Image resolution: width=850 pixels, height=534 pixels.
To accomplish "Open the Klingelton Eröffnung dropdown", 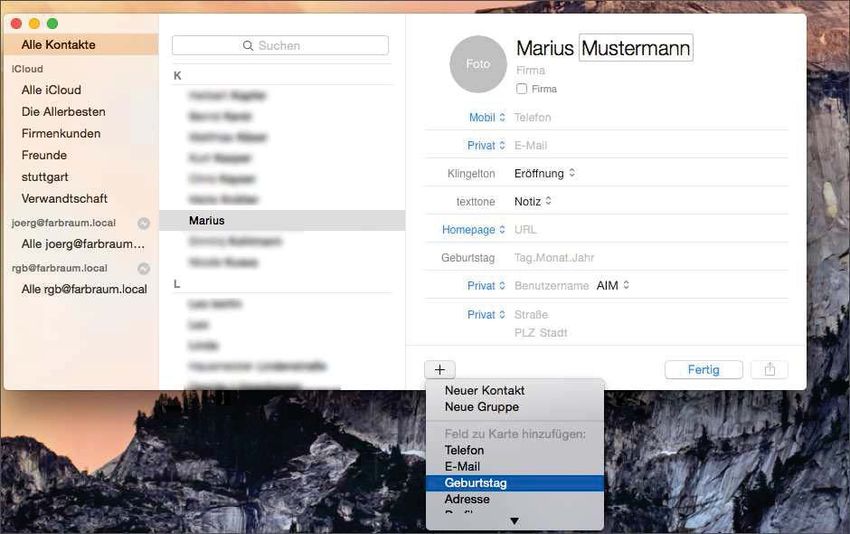I will (545, 173).
